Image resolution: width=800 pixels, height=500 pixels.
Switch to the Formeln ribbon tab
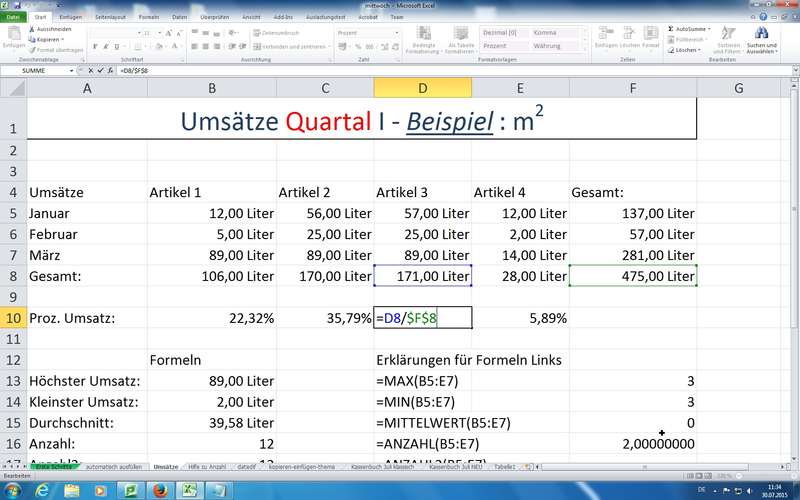pos(149,17)
